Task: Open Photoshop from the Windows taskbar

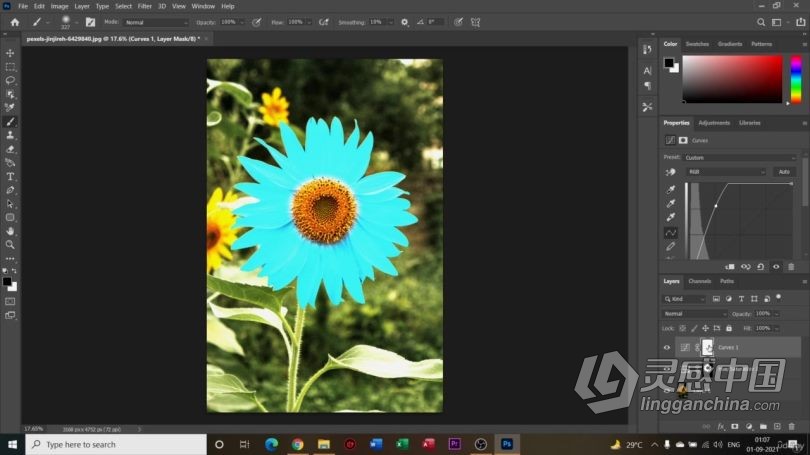Action: point(507,444)
